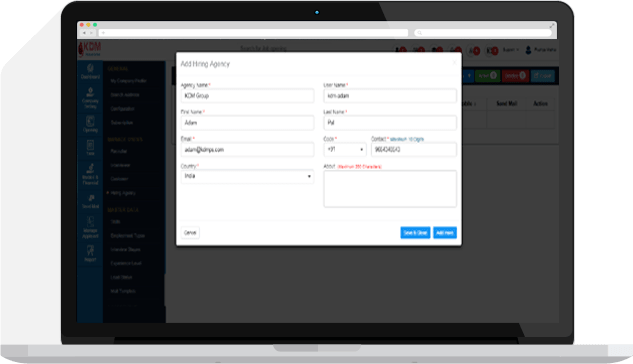Open Customer menu item

pos(119,179)
